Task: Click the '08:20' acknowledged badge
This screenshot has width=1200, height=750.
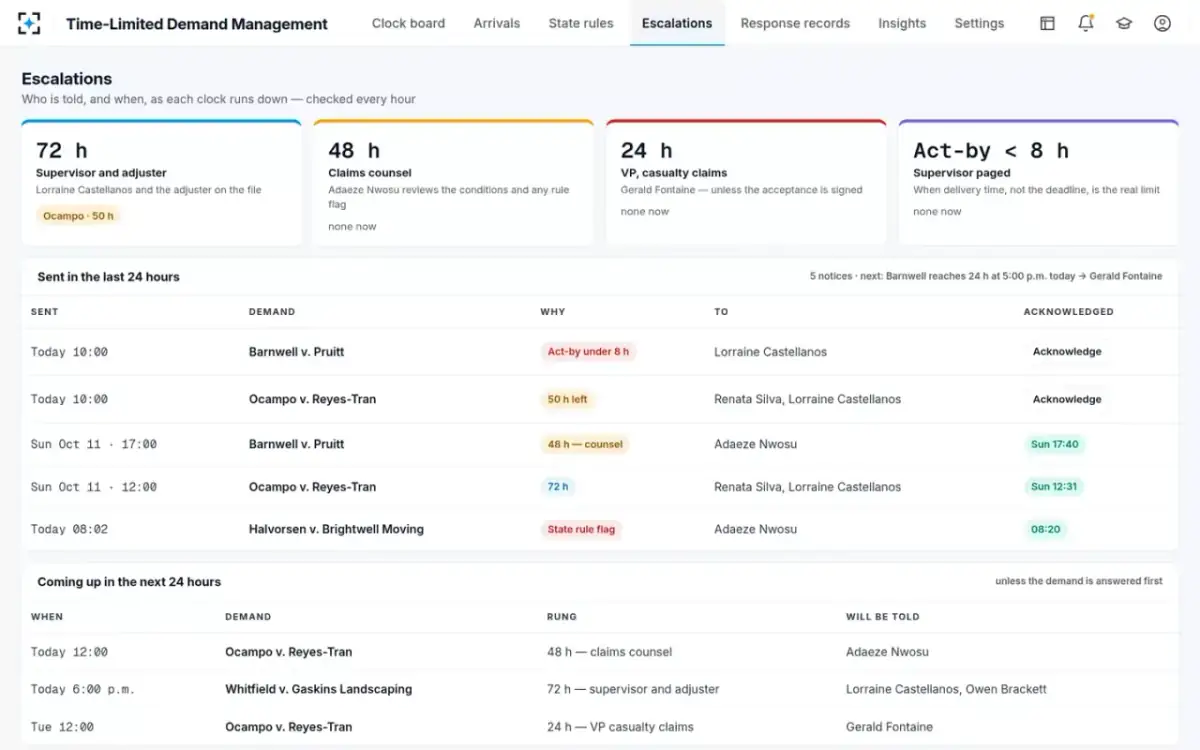Action: [1045, 529]
